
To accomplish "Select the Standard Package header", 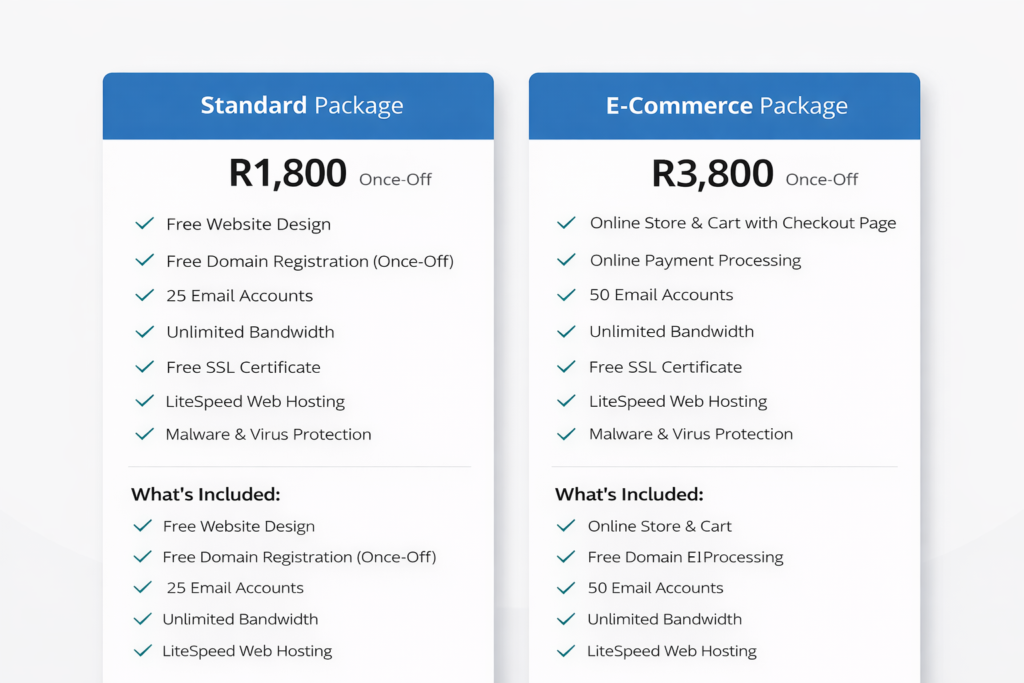I will (302, 106).
